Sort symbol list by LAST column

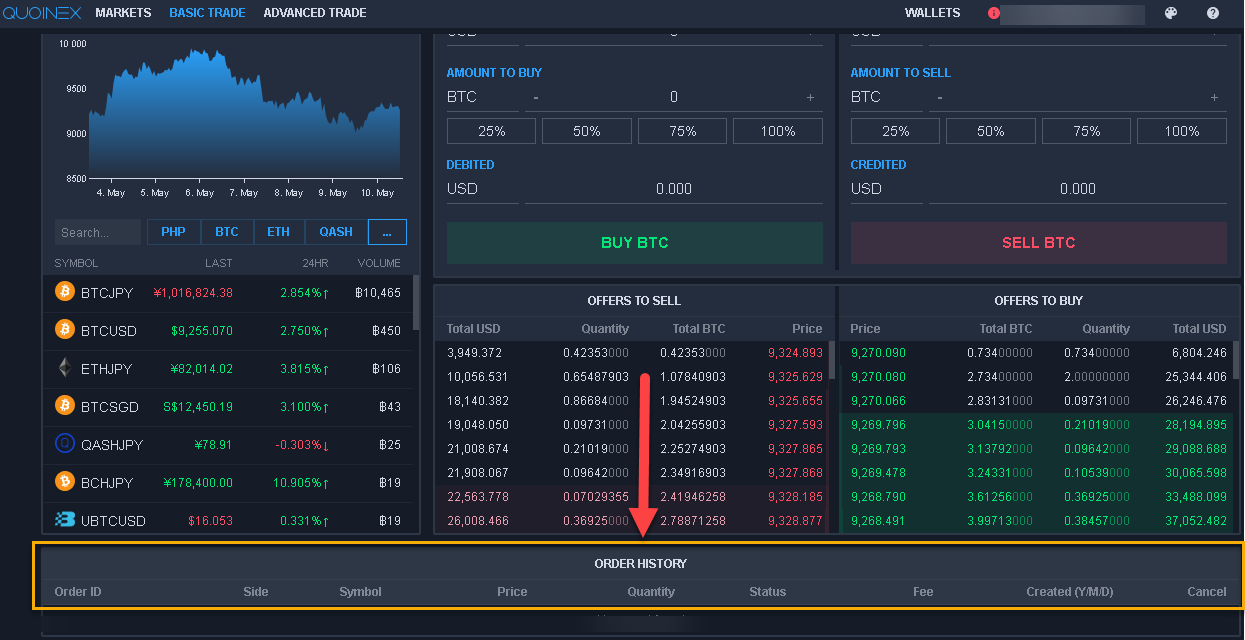[218, 263]
